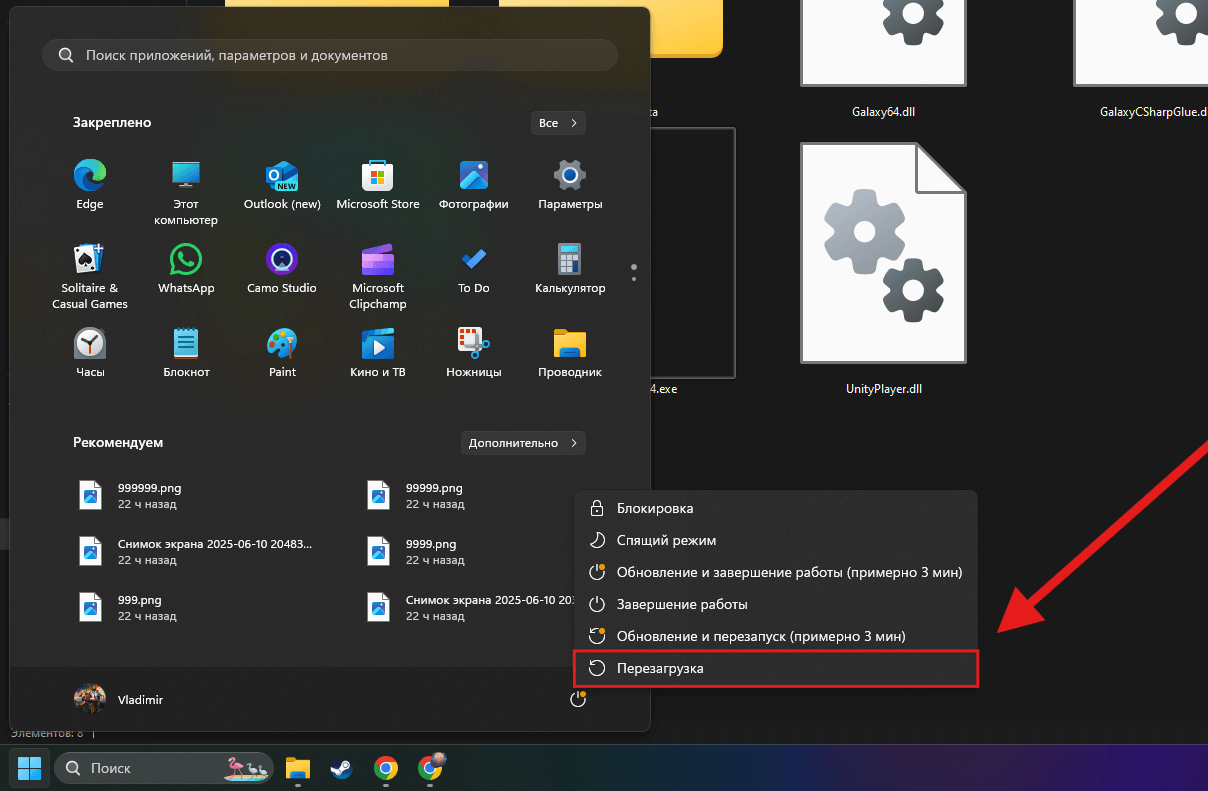
Task: Click pinned apps page indicator dots
Action: coord(634,273)
